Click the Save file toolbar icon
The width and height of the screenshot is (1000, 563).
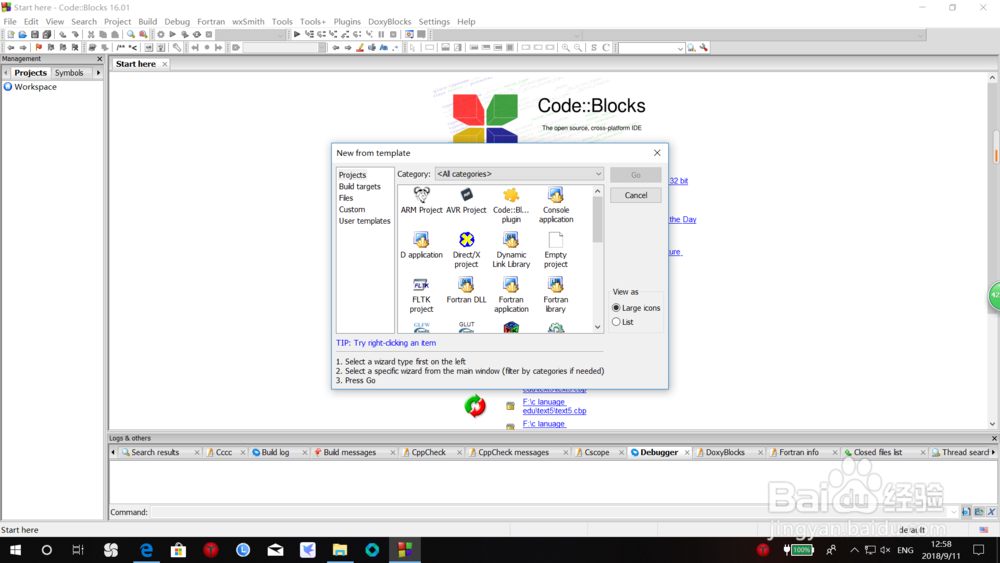tap(34, 34)
